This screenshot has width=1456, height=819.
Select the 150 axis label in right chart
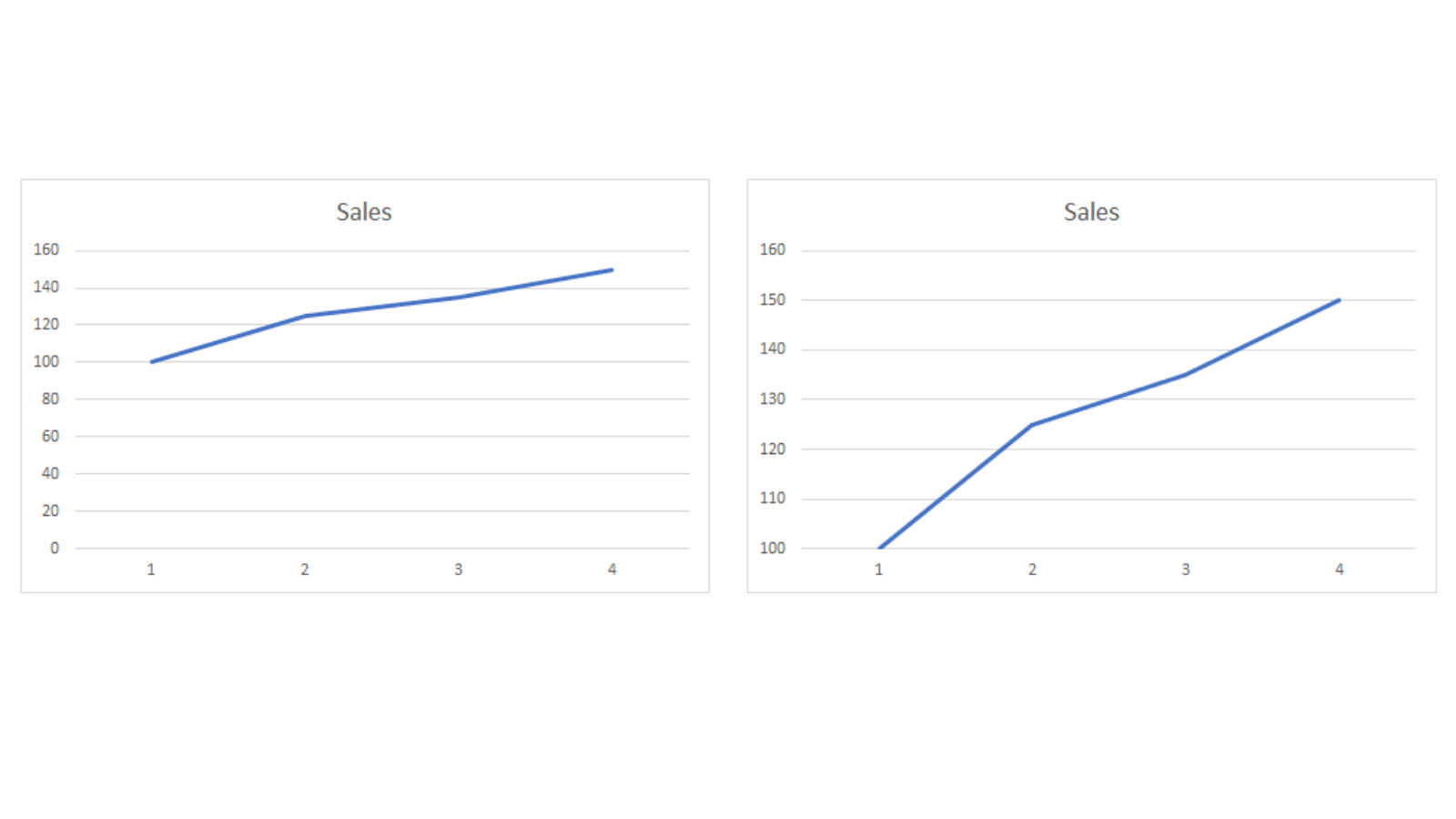773,299
